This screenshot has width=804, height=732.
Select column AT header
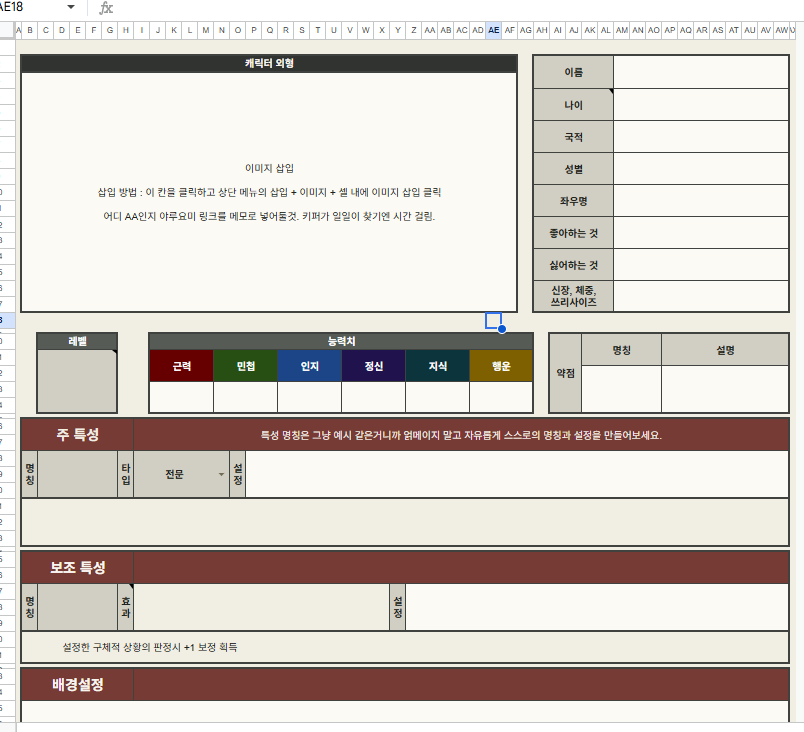pyautogui.click(x=734, y=30)
